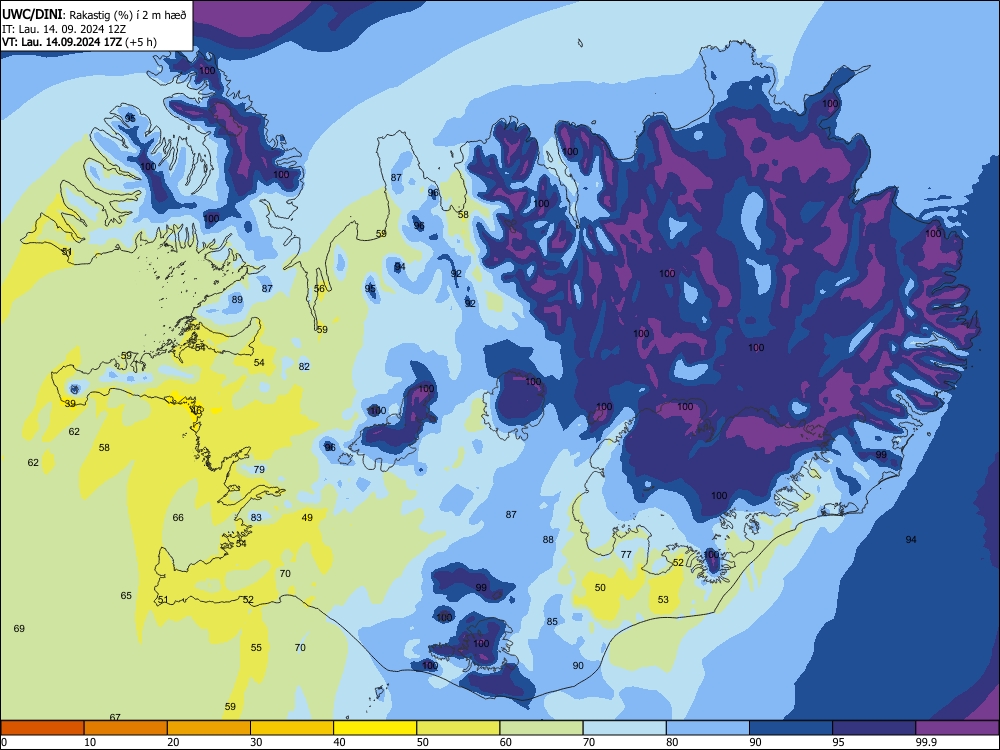Click the map value "66"
The width and height of the screenshot is (1000, 750).
coord(178,517)
